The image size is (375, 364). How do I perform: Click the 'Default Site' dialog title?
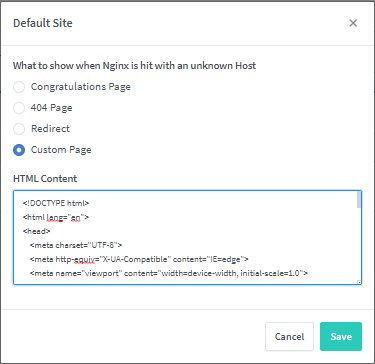[43, 23]
